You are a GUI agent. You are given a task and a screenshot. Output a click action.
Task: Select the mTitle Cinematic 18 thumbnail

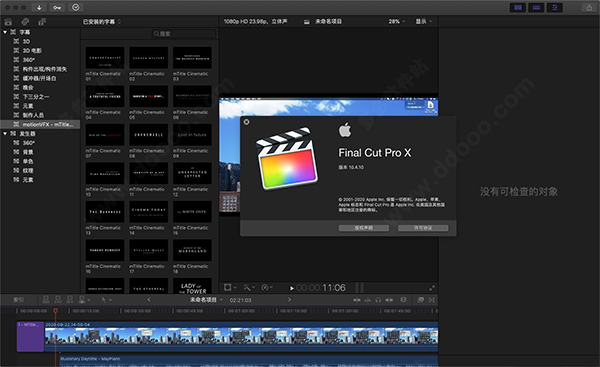pos(192,250)
